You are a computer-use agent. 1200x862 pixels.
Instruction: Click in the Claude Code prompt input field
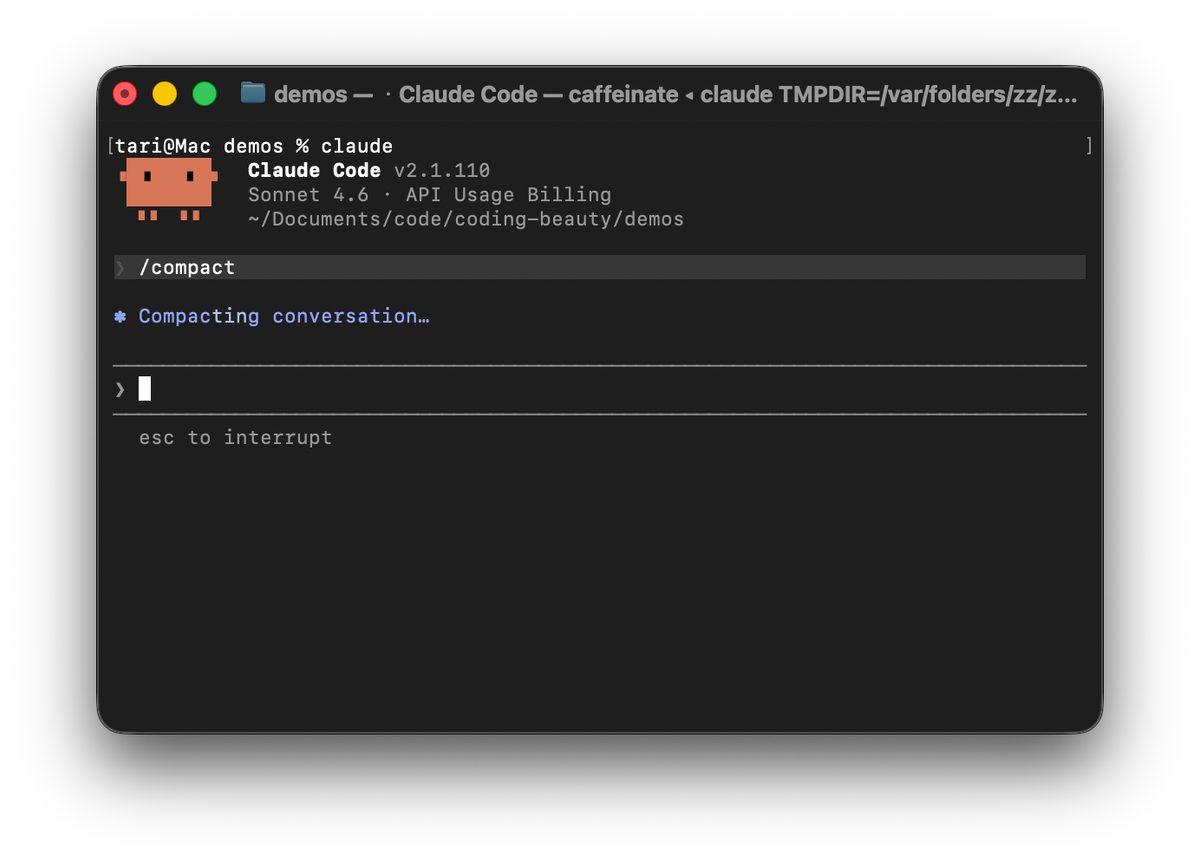click(x=600, y=389)
